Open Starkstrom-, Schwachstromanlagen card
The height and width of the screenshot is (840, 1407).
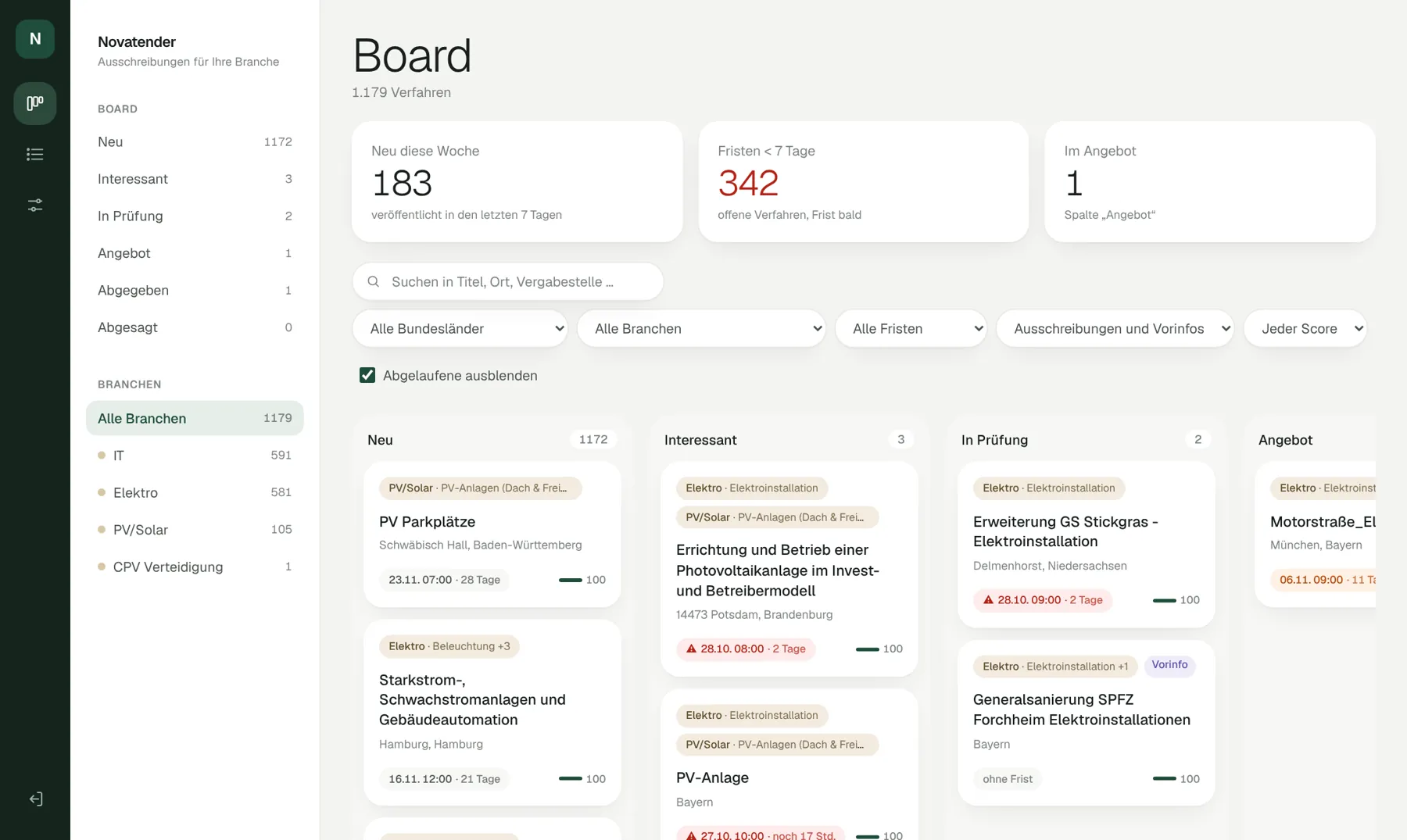[492, 712]
